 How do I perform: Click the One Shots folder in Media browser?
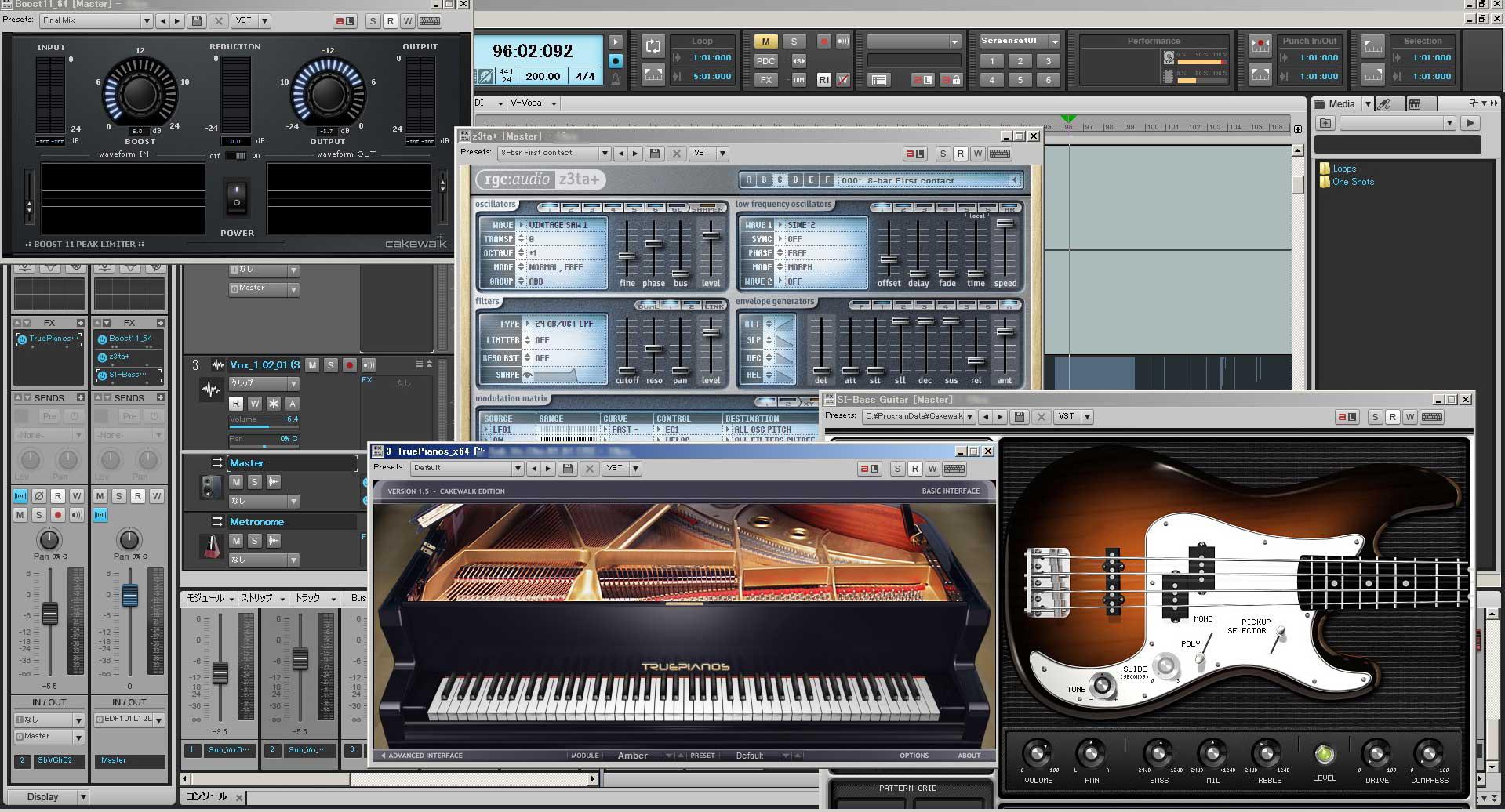tap(1353, 182)
